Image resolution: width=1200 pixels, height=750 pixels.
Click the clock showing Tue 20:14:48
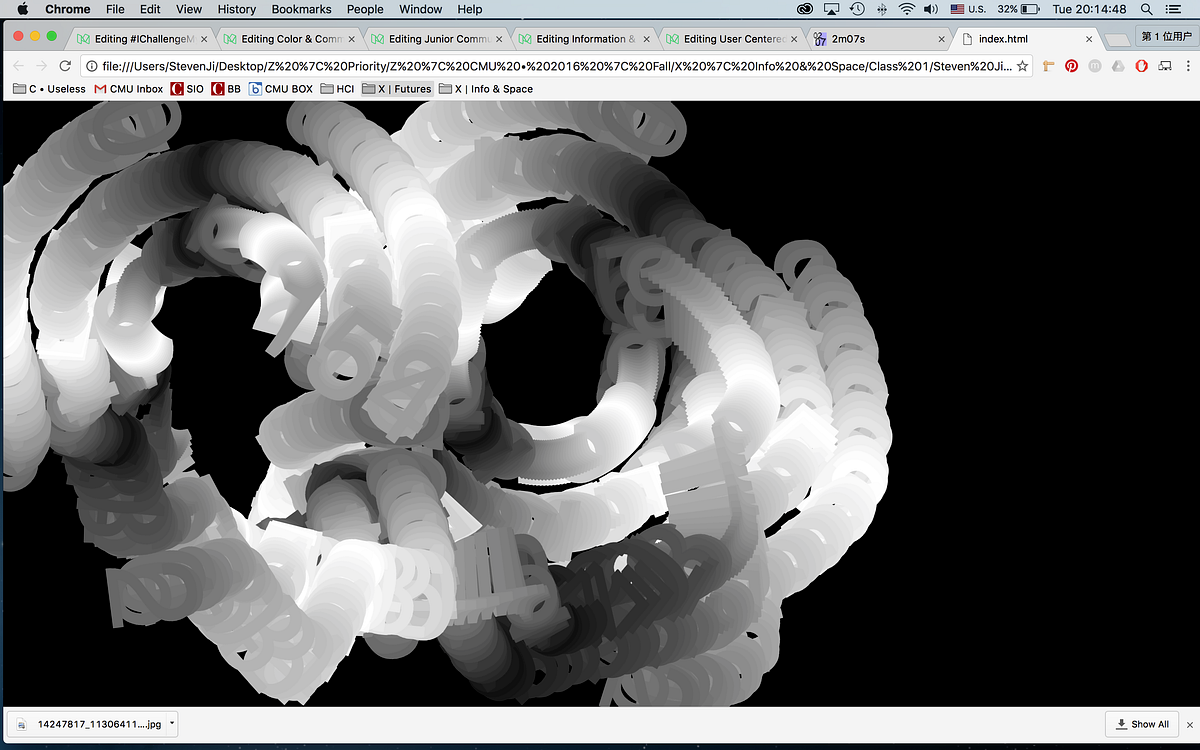coord(1090,9)
